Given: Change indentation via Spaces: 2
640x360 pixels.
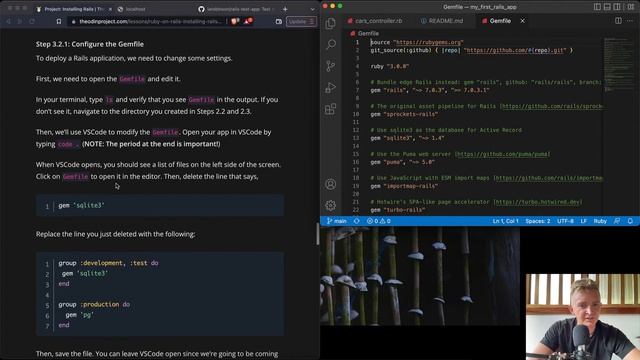Looking at the screenshot, I should pyautogui.click(x=538, y=221).
